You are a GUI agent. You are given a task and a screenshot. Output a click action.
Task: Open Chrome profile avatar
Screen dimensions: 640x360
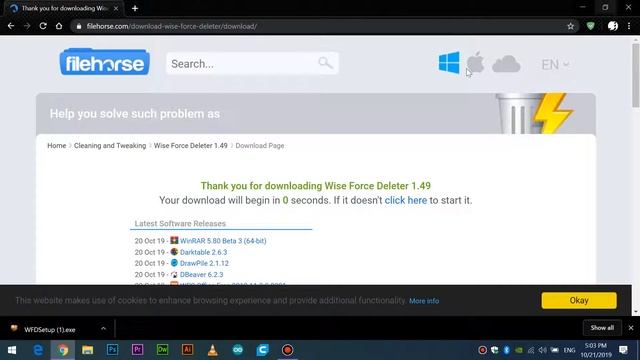click(613, 26)
